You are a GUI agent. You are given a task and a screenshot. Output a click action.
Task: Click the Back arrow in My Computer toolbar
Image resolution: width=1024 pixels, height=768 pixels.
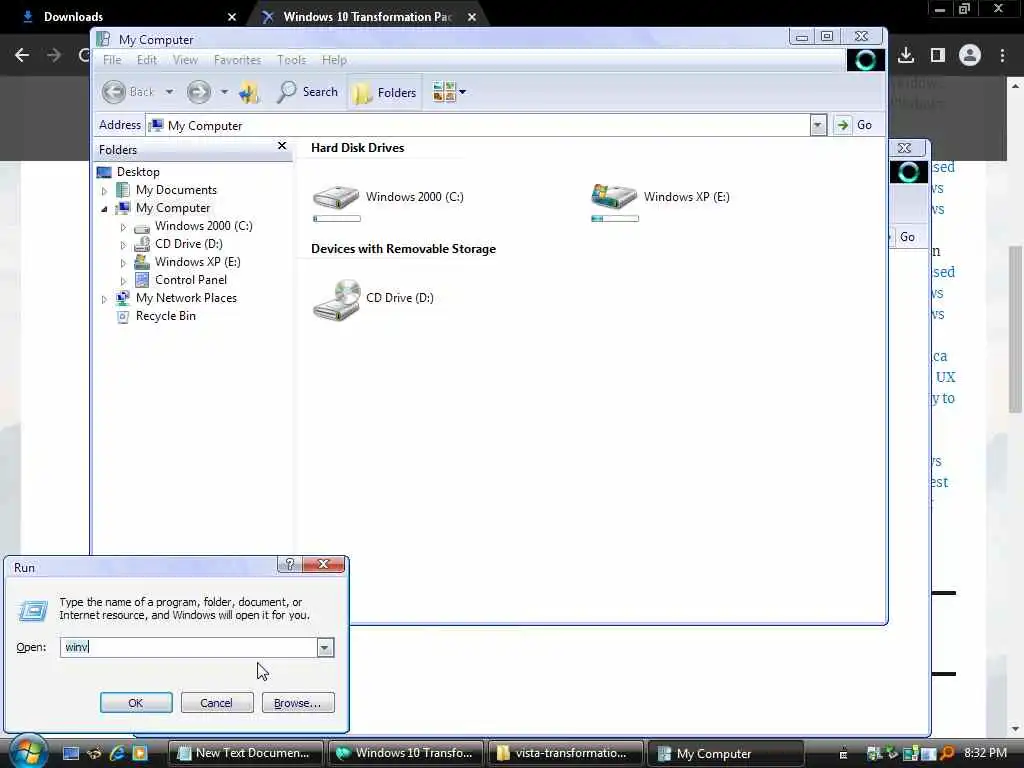point(114,92)
